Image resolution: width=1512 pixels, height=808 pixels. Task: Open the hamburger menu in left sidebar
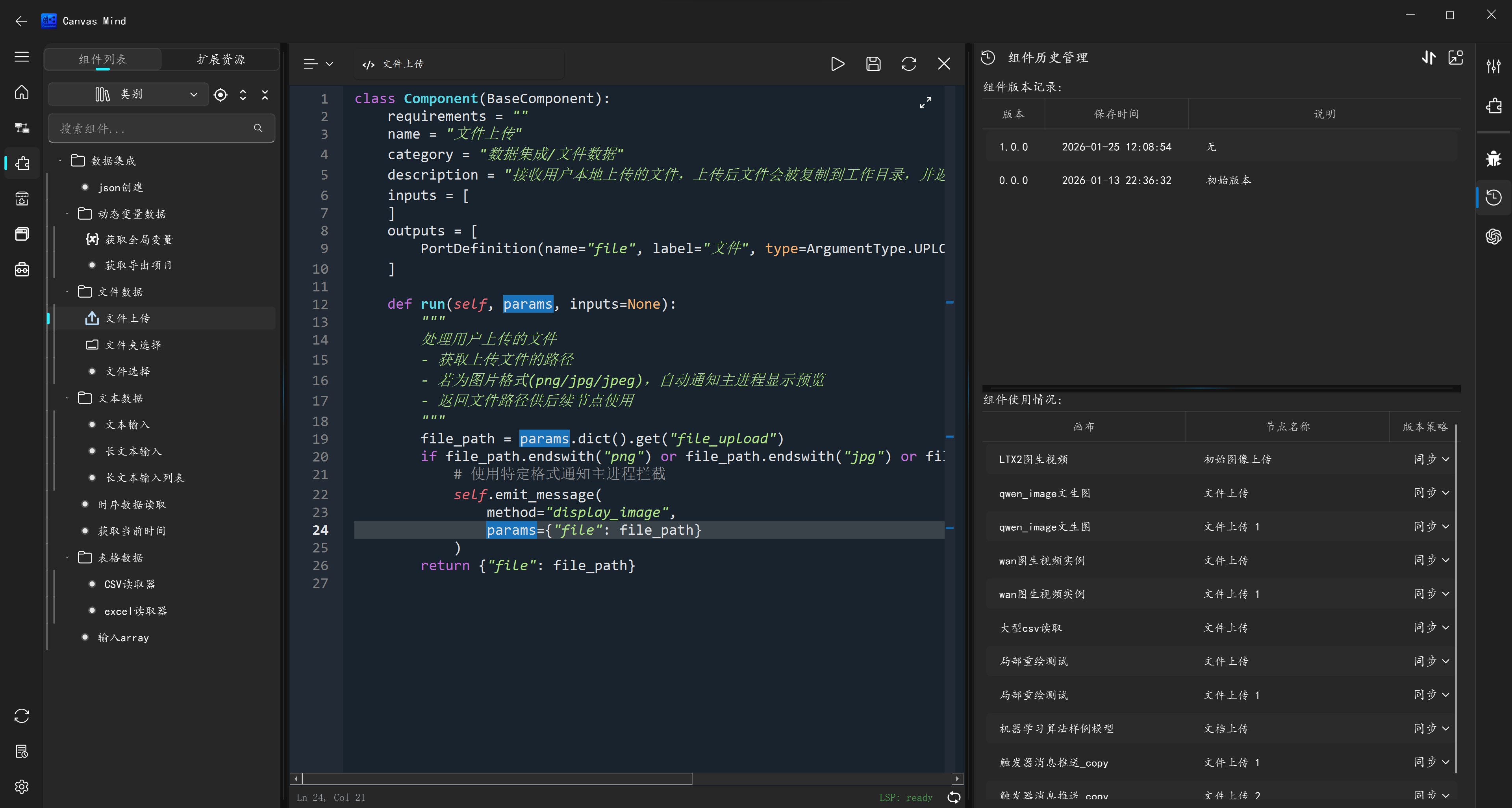point(22,57)
